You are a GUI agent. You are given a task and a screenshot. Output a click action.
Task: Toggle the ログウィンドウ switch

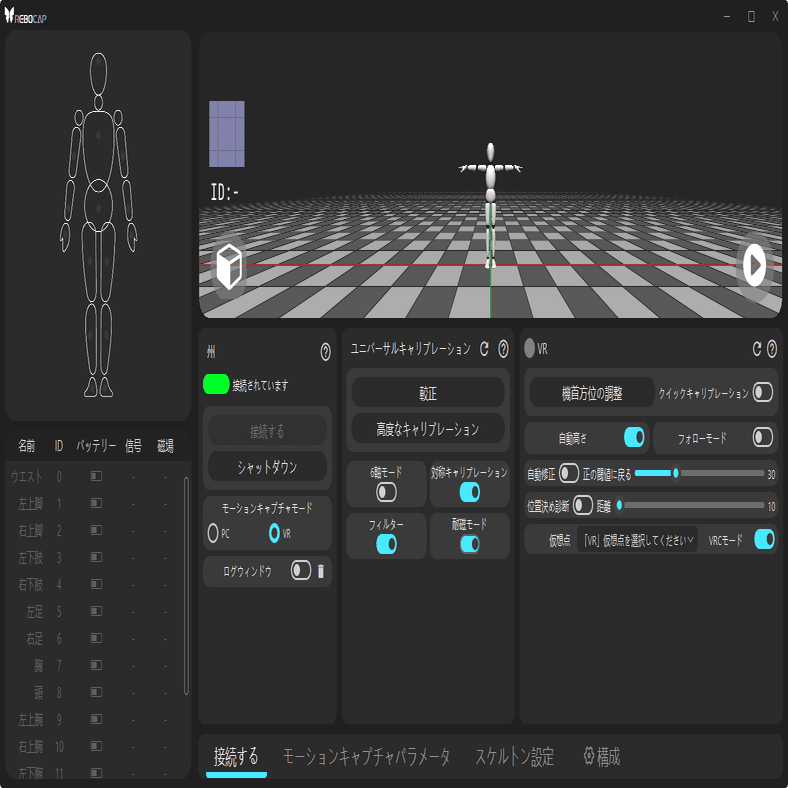[300, 570]
